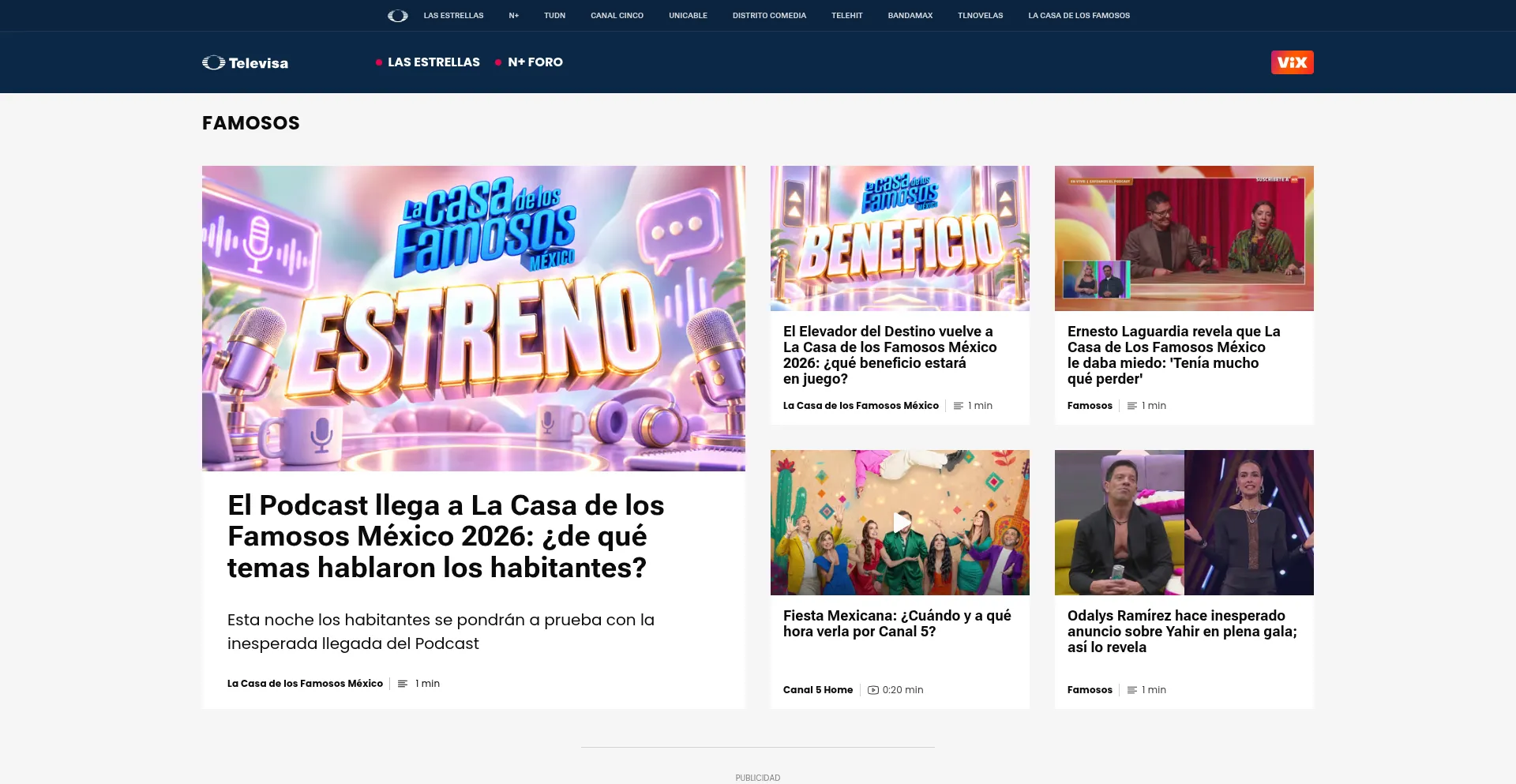Open LAS ESTRELLAS in top navigation
This screenshot has height=784, width=1516.
(x=453, y=16)
